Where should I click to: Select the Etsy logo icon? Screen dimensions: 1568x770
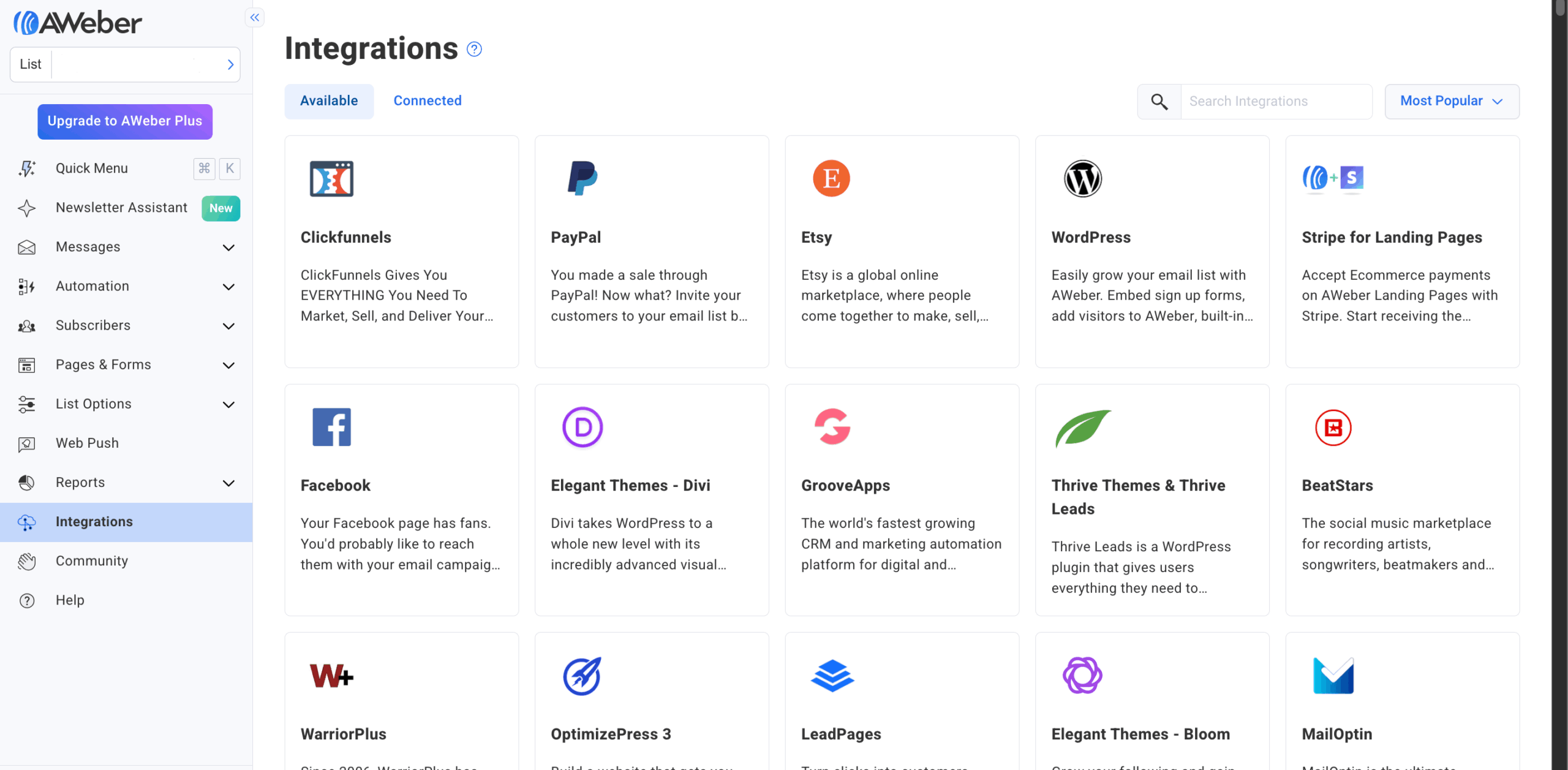831,178
